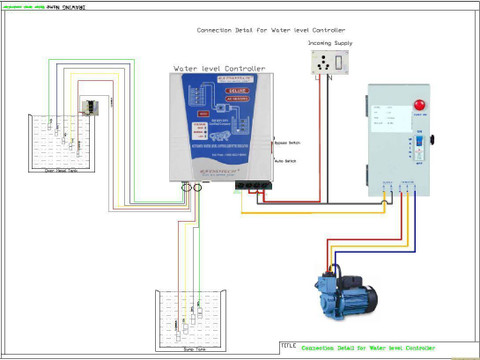480x360 pixels.
Task: Click the 'Over Head Tank' label
Action: click(61, 171)
